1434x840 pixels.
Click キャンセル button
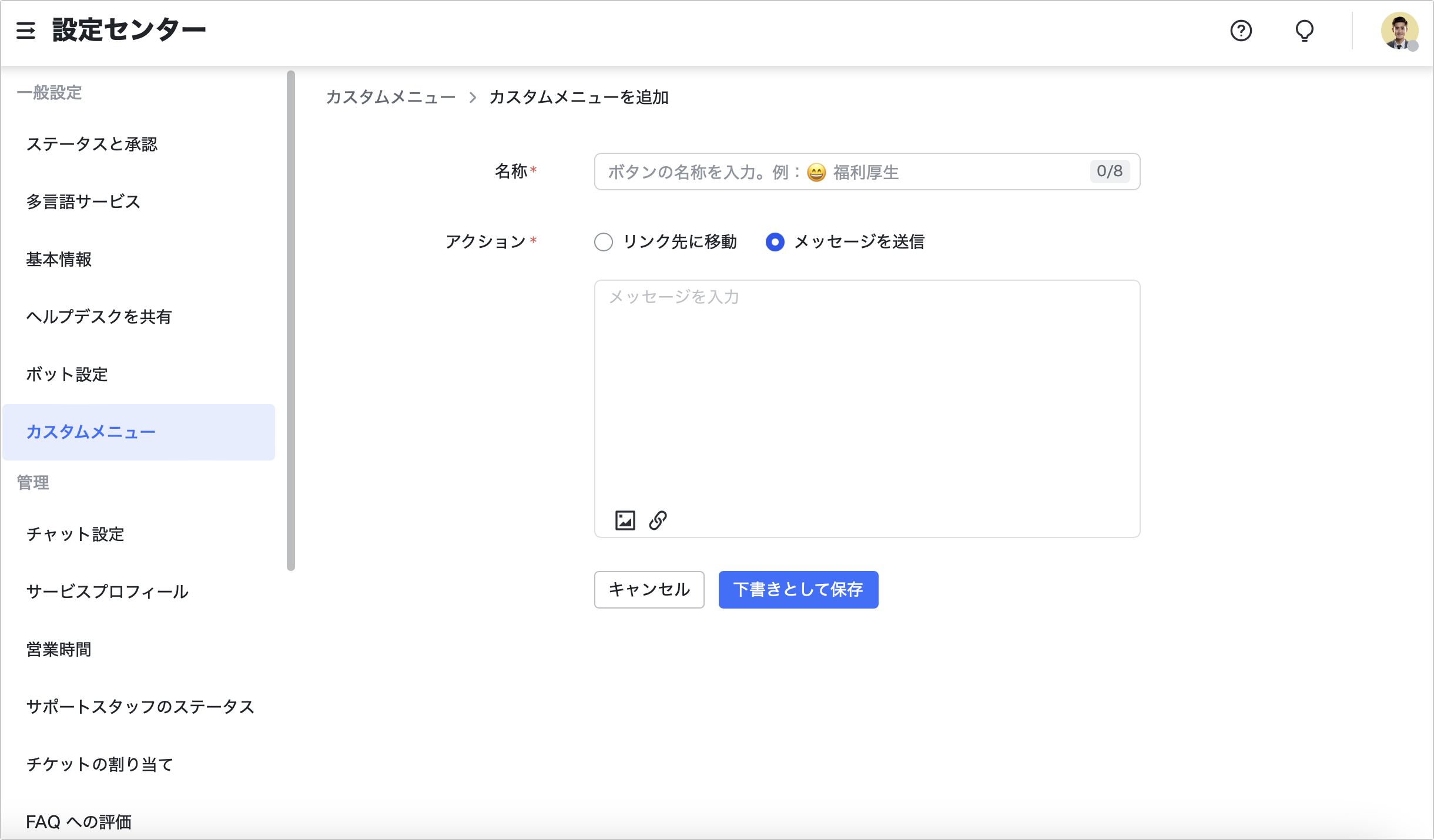click(x=649, y=590)
